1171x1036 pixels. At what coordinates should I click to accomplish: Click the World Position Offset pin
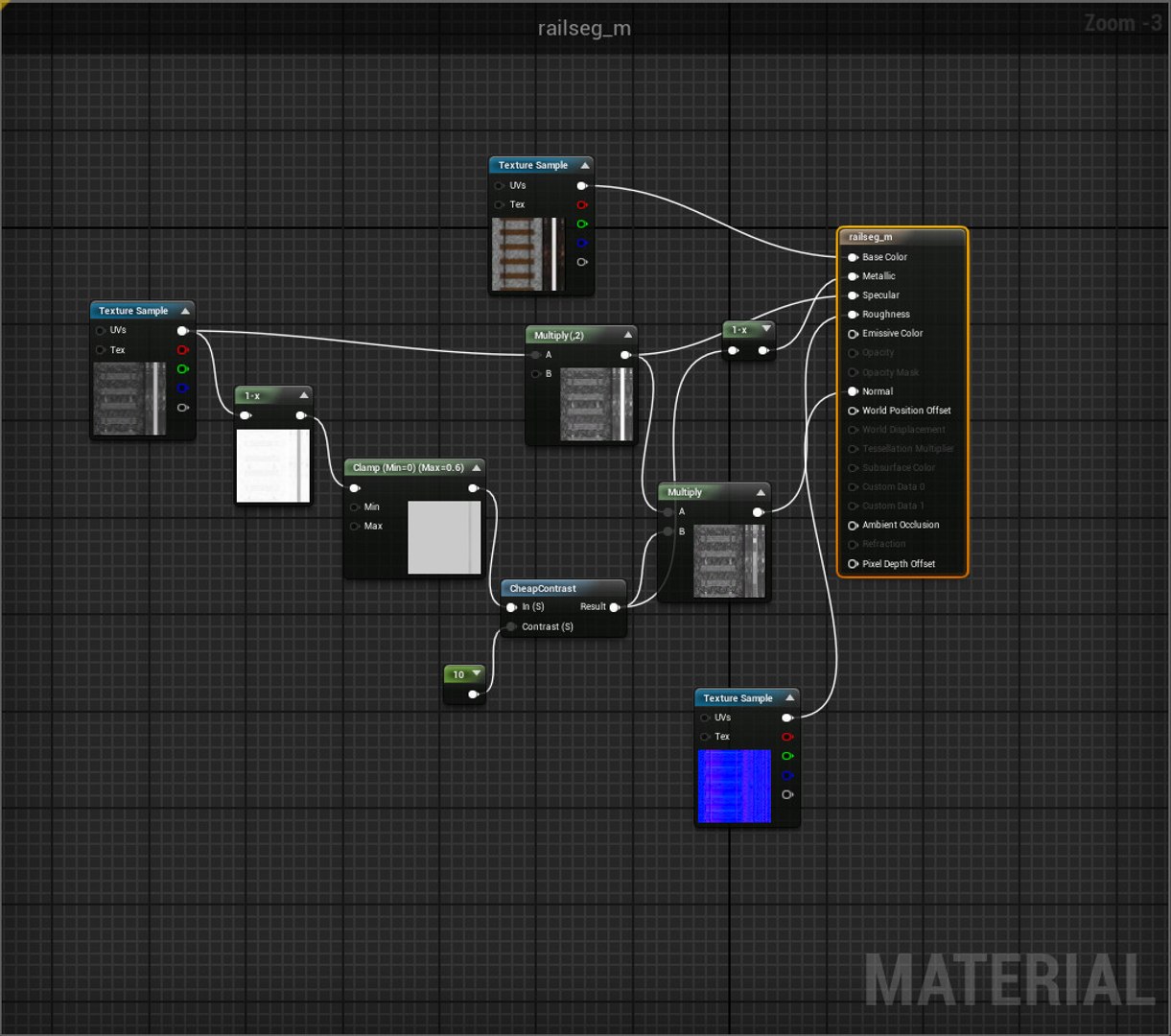853,411
